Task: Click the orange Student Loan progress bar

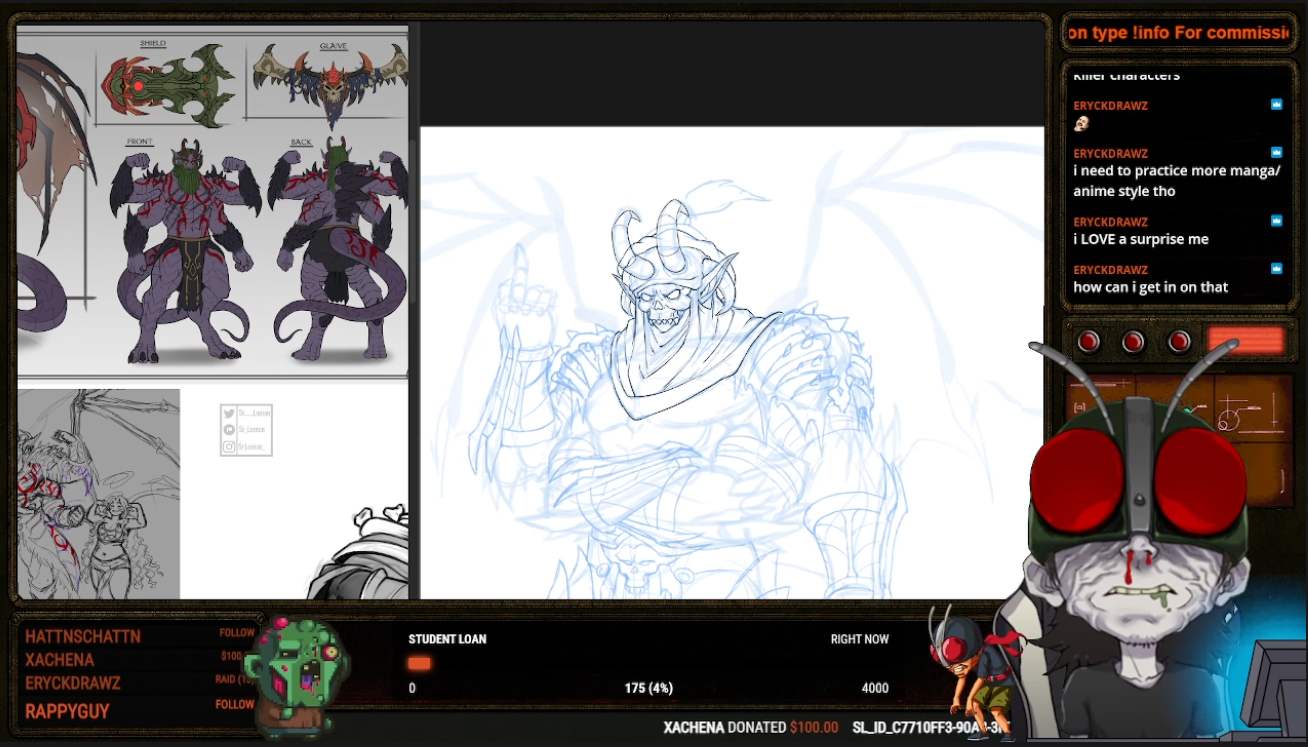Action: point(419,663)
